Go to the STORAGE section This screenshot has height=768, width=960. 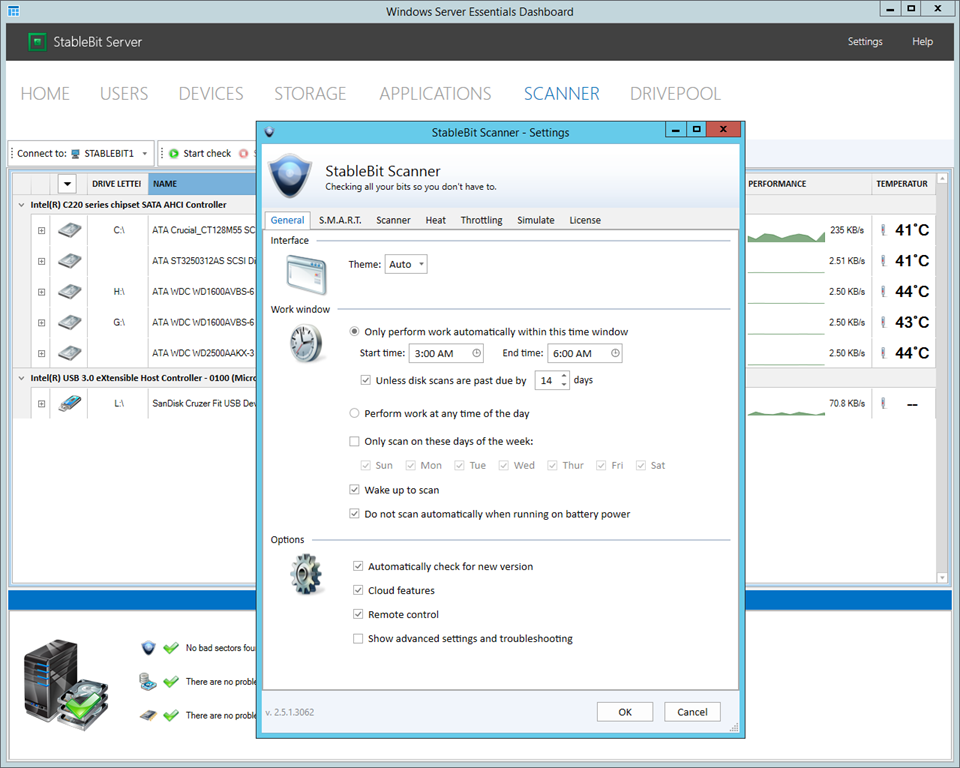click(x=310, y=94)
